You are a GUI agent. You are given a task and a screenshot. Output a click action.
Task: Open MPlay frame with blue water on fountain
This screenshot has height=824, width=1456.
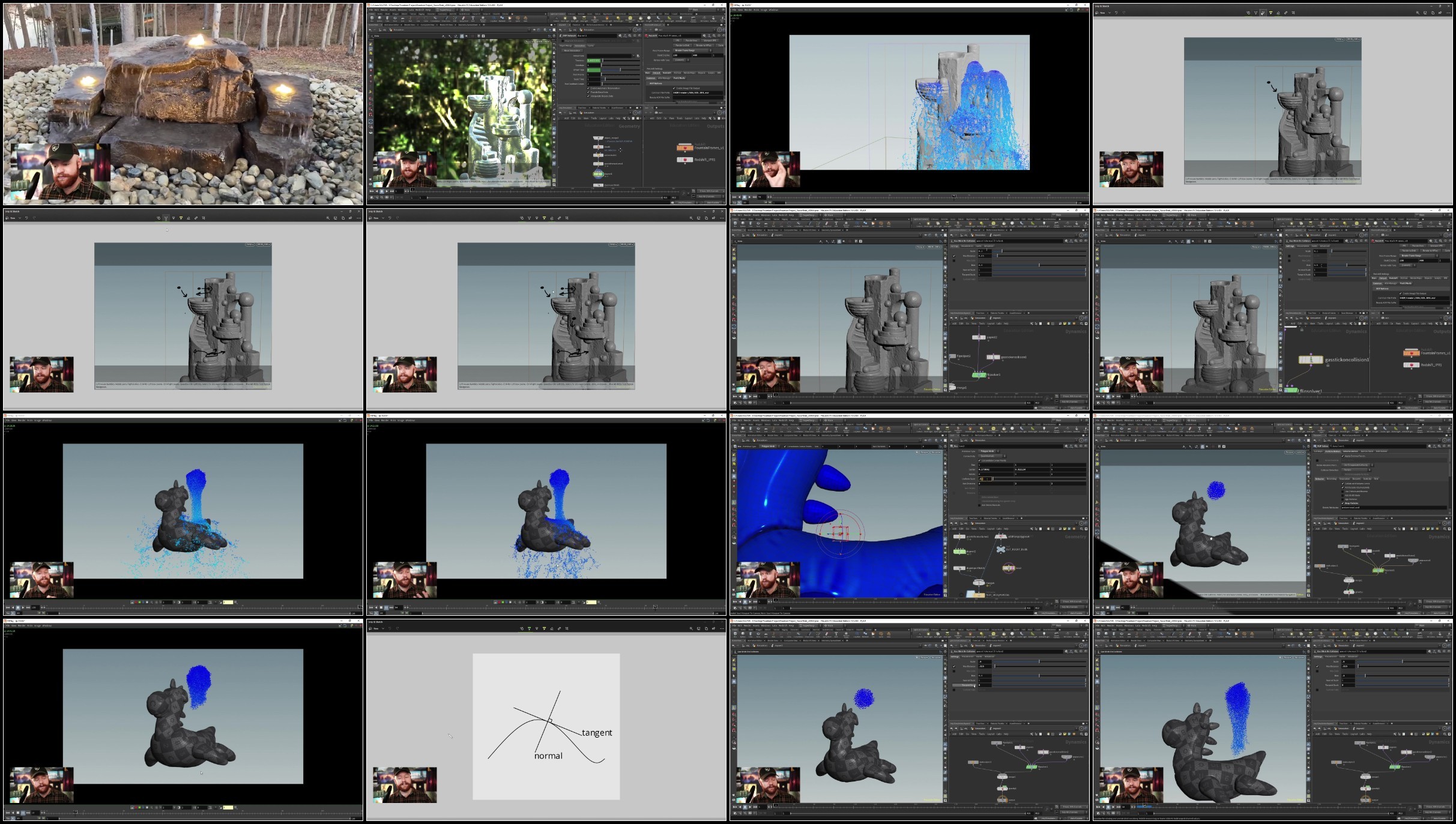pos(910,104)
